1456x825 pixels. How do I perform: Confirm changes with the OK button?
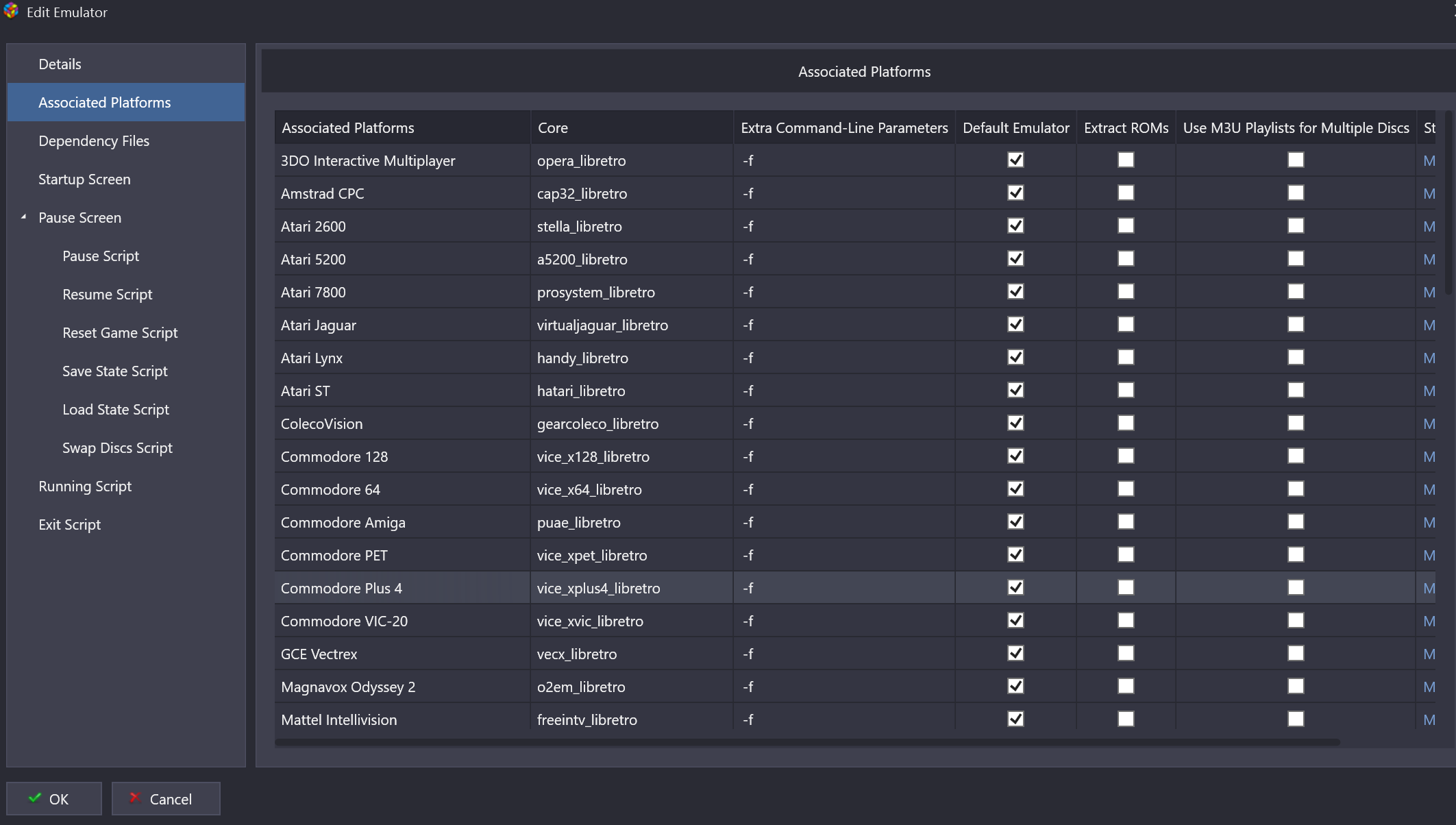[x=54, y=798]
